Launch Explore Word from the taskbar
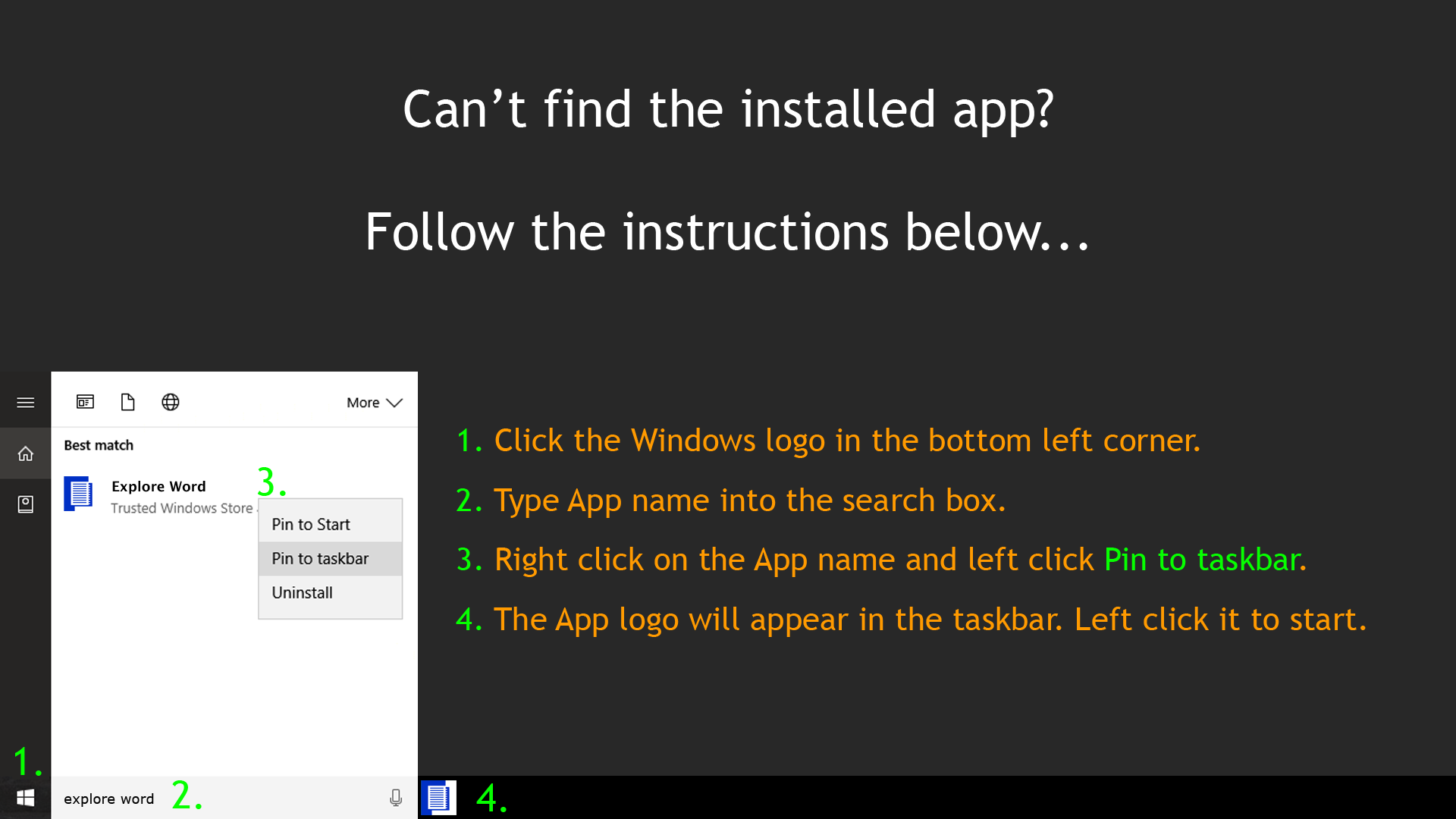The height and width of the screenshot is (819, 1456). click(438, 798)
